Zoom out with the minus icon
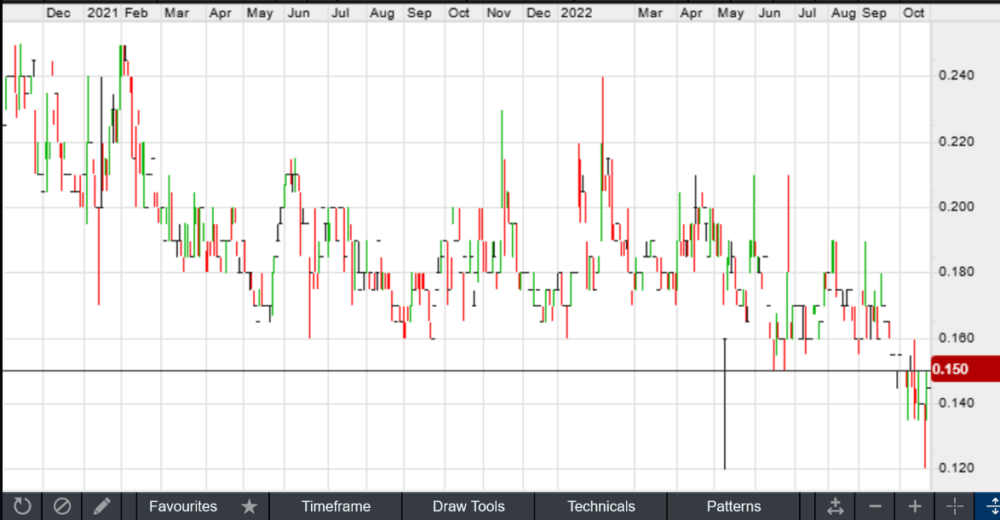The width and height of the screenshot is (1000, 520). coord(875,507)
